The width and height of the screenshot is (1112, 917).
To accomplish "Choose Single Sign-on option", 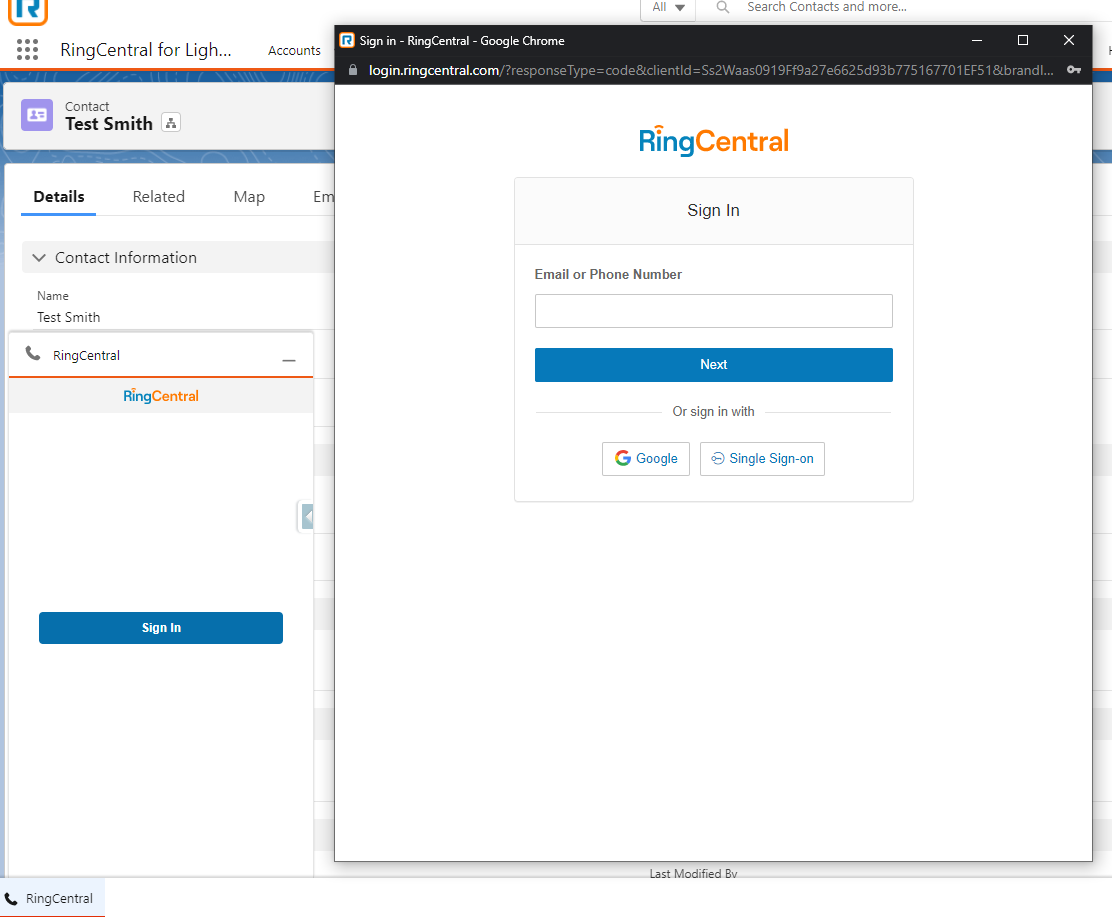I will tap(762, 458).
